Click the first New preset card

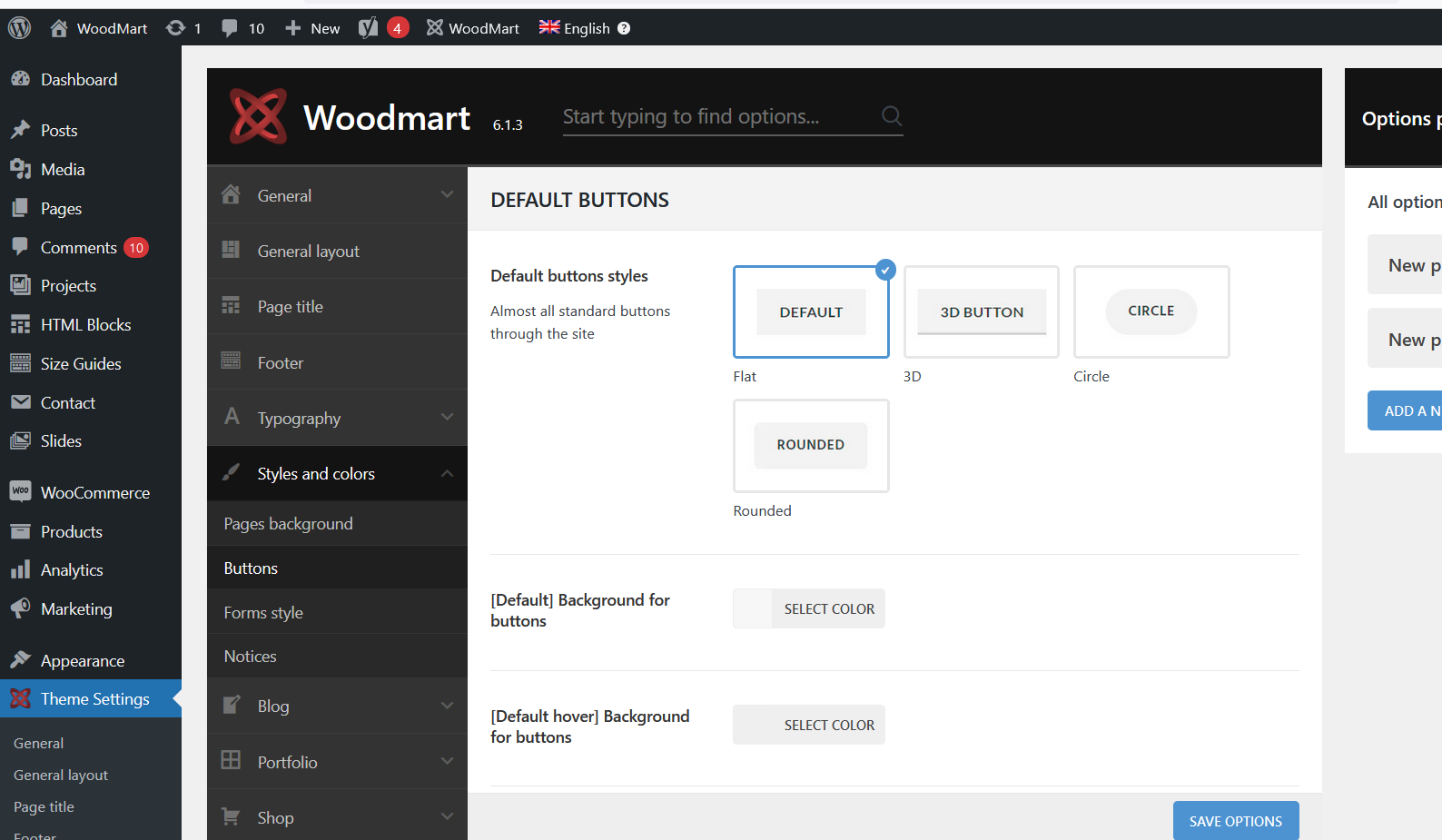[x=1405, y=264]
